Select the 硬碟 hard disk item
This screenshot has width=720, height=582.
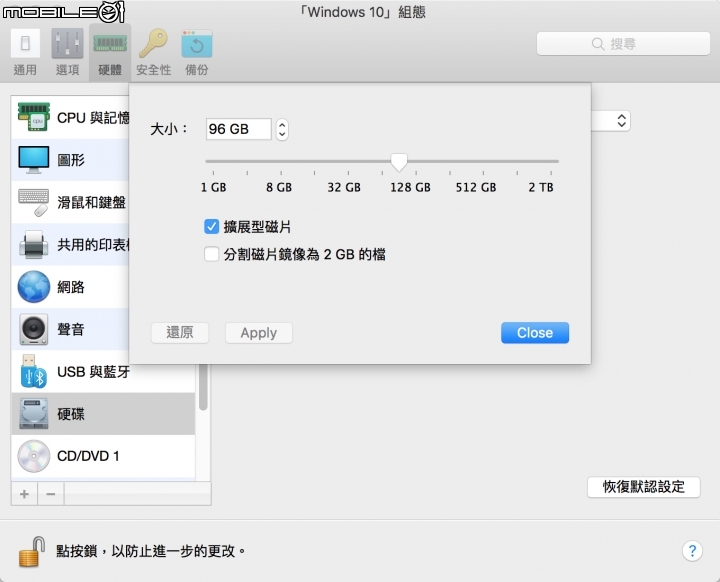(103, 413)
